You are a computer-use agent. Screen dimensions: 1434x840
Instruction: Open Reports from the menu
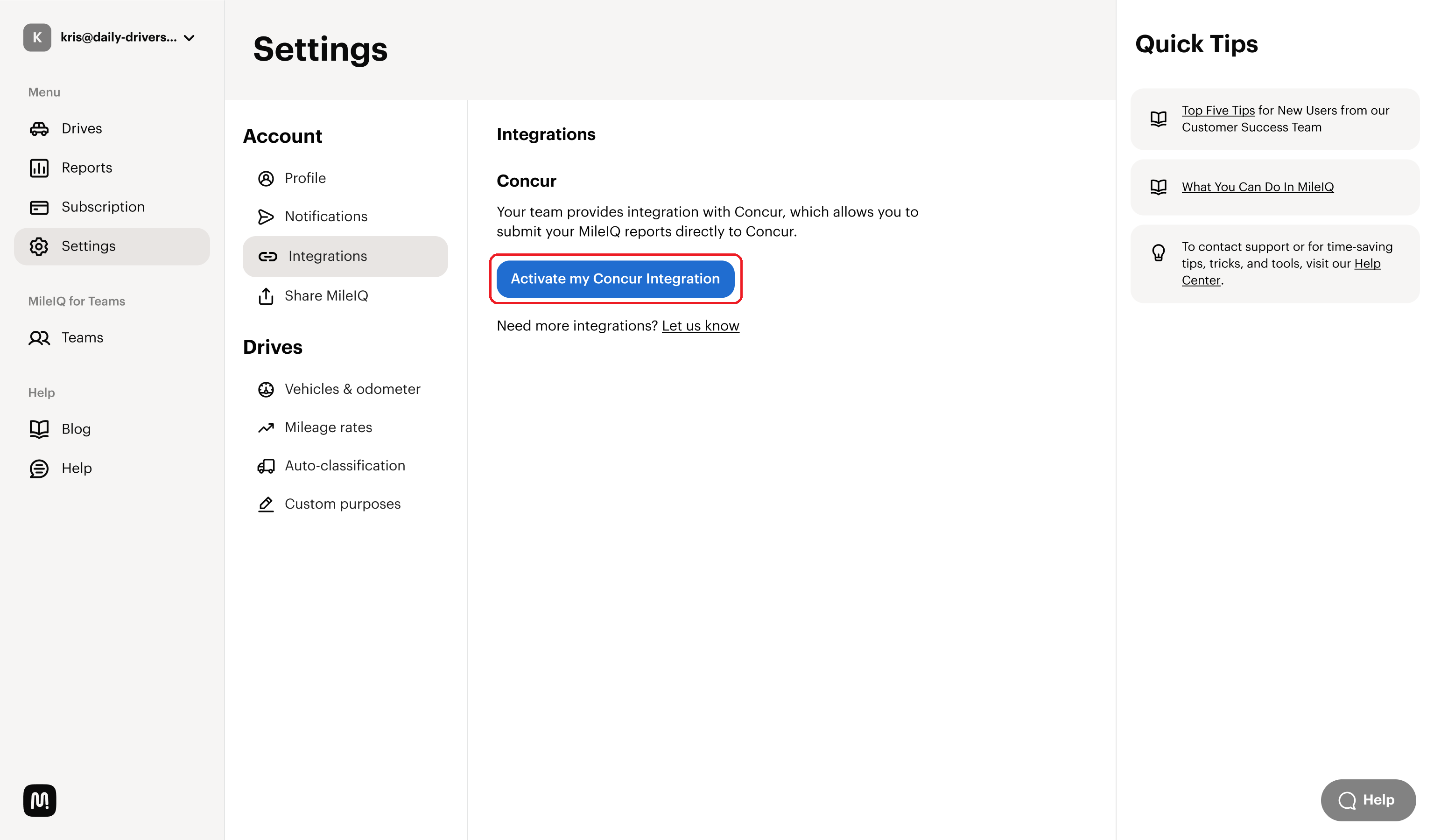point(112,168)
